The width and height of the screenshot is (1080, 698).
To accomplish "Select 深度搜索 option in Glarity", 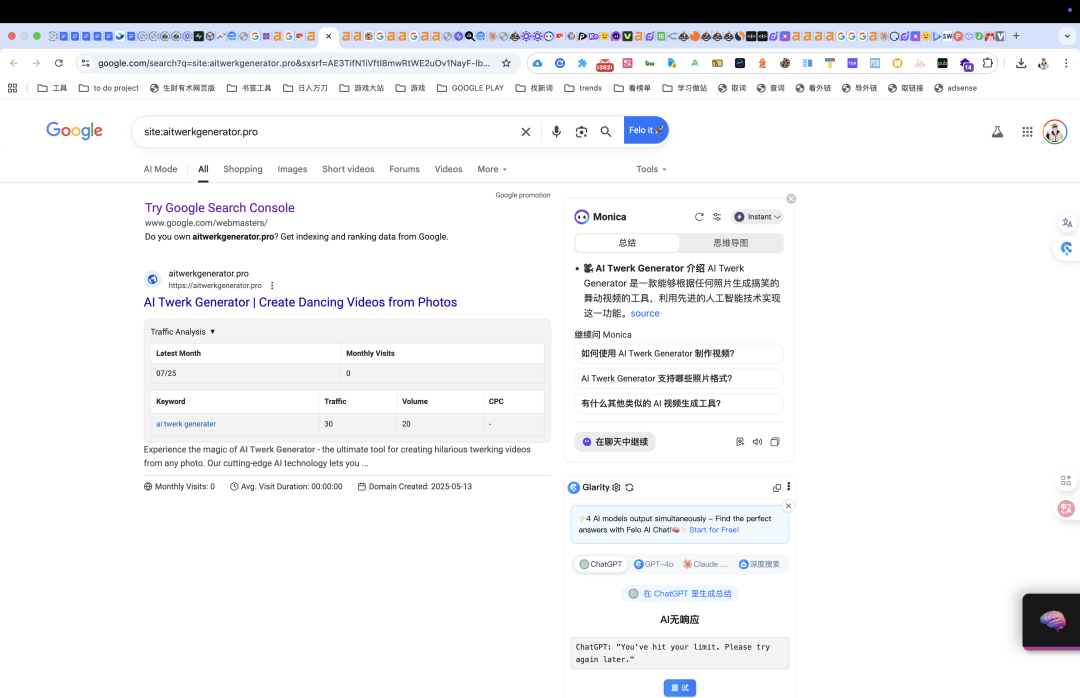I will click(x=759, y=564).
